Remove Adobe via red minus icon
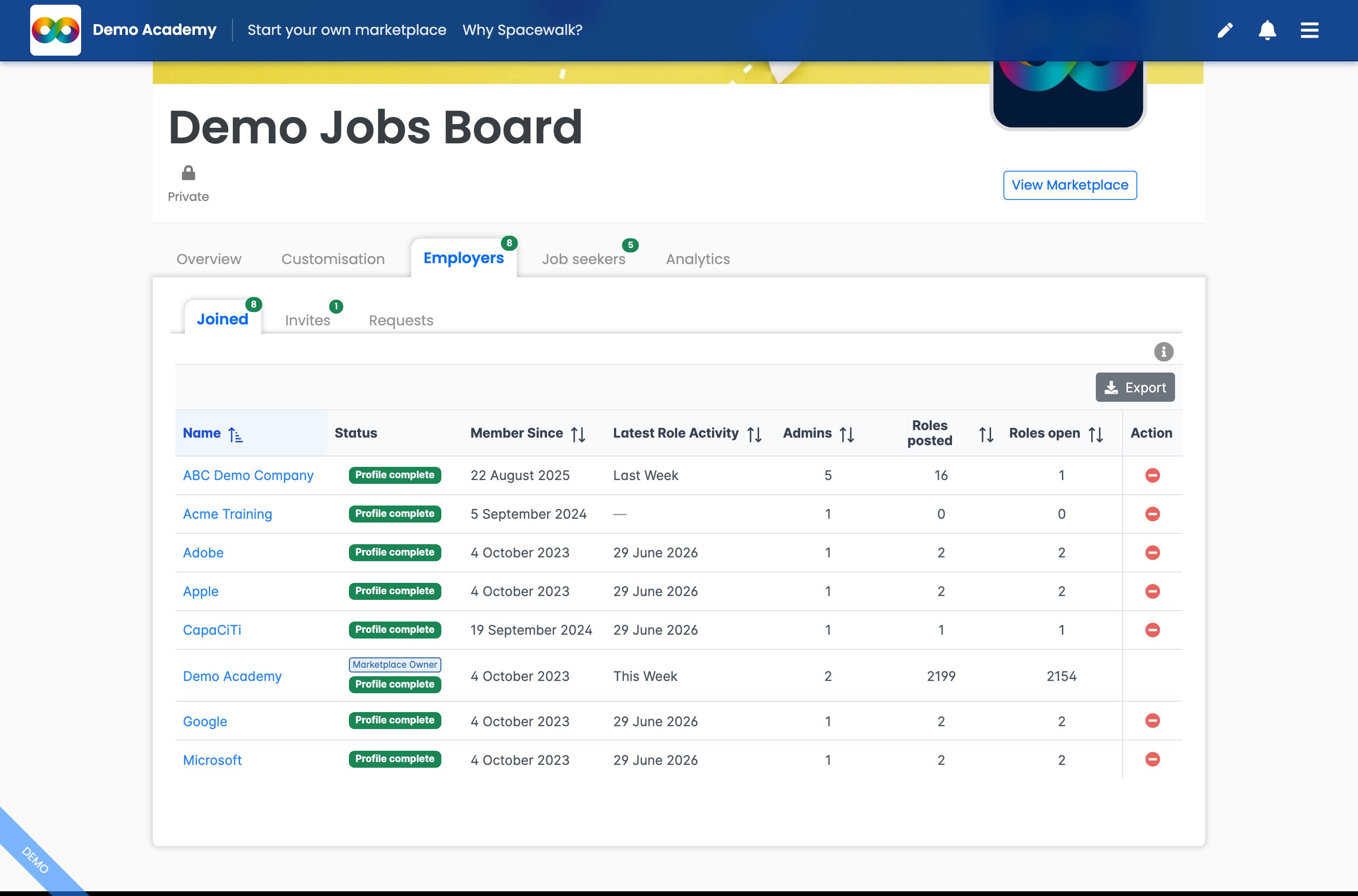The height and width of the screenshot is (896, 1358). click(x=1152, y=553)
